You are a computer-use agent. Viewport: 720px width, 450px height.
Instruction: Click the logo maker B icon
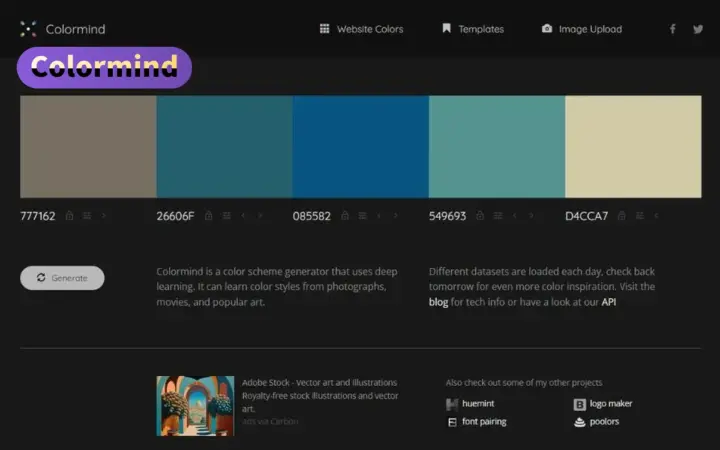click(579, 404)
